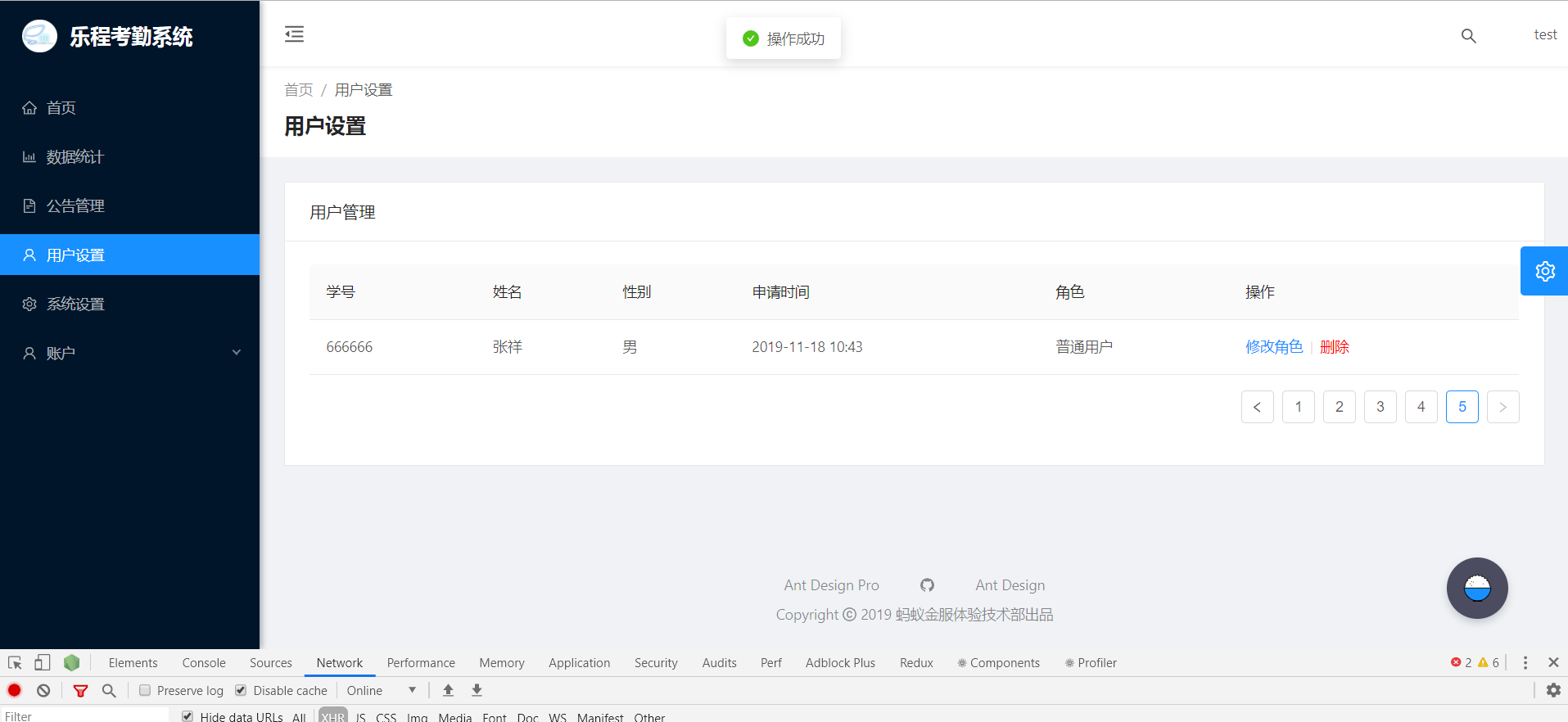The image size is (1568, 722).
Task: Click the red error count indicator
Action: (1462, 663)
